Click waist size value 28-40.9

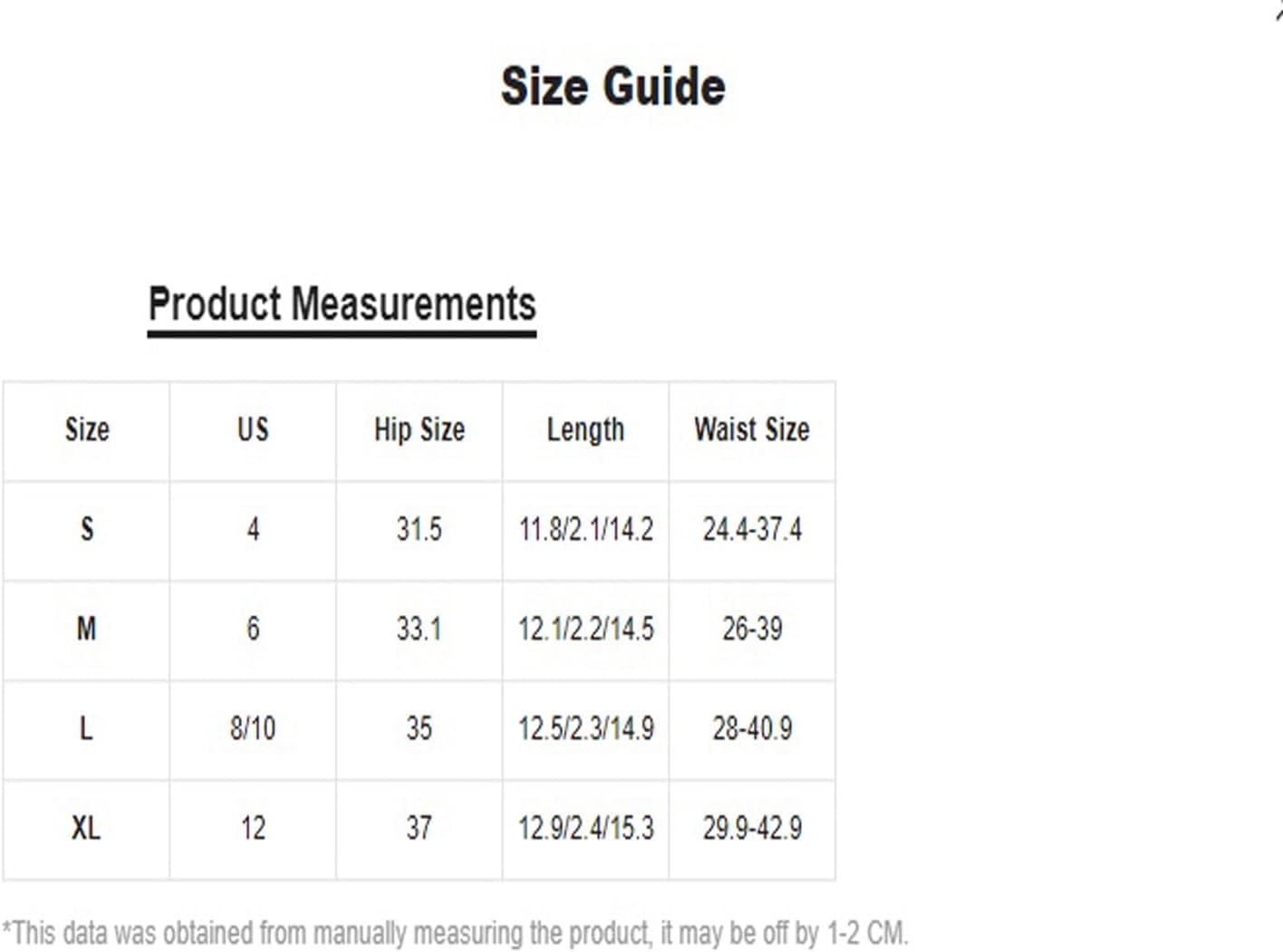(x=752, y=728)
